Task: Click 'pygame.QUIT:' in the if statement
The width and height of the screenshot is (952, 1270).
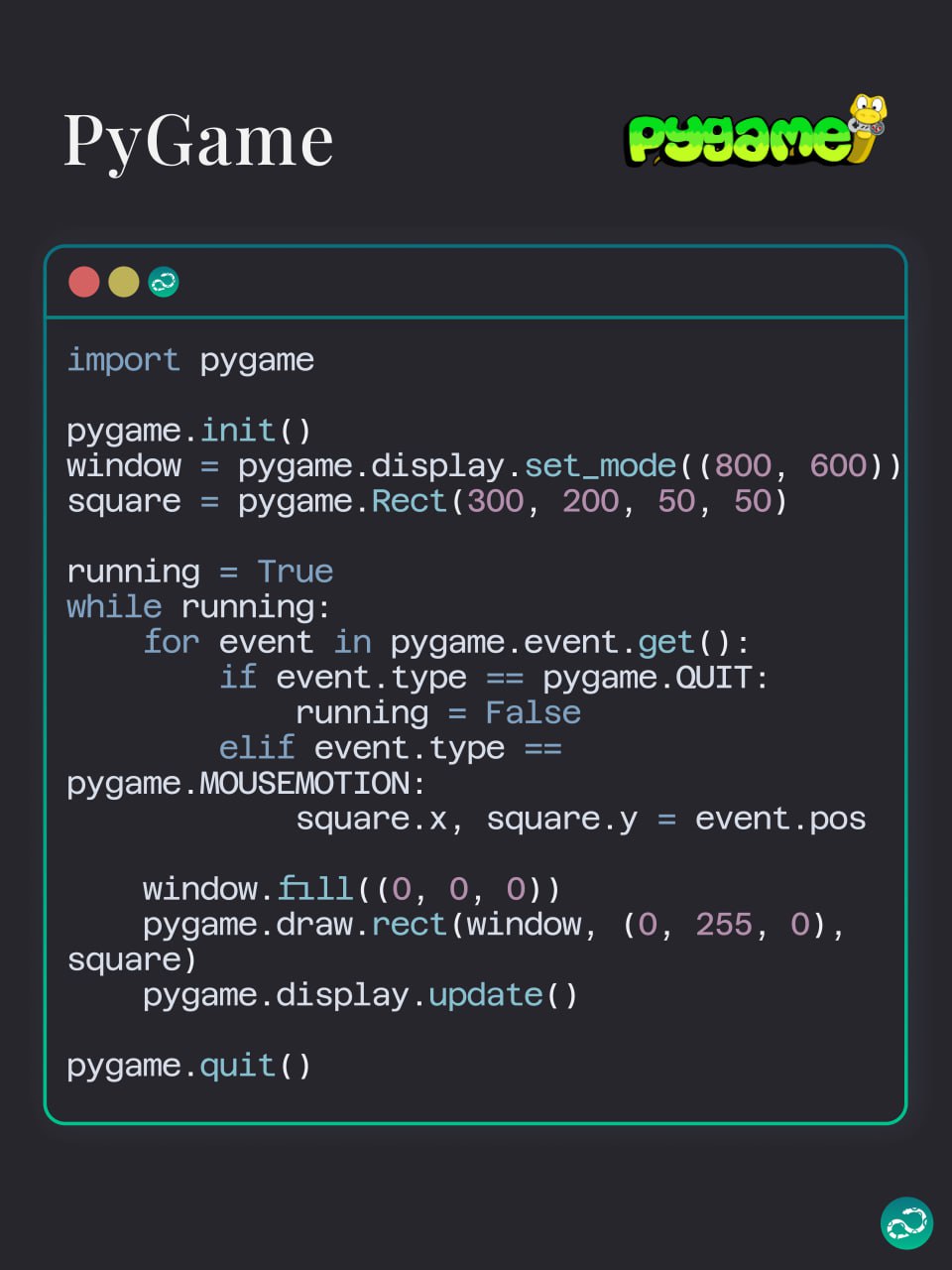Action: [x=655, y=678]
